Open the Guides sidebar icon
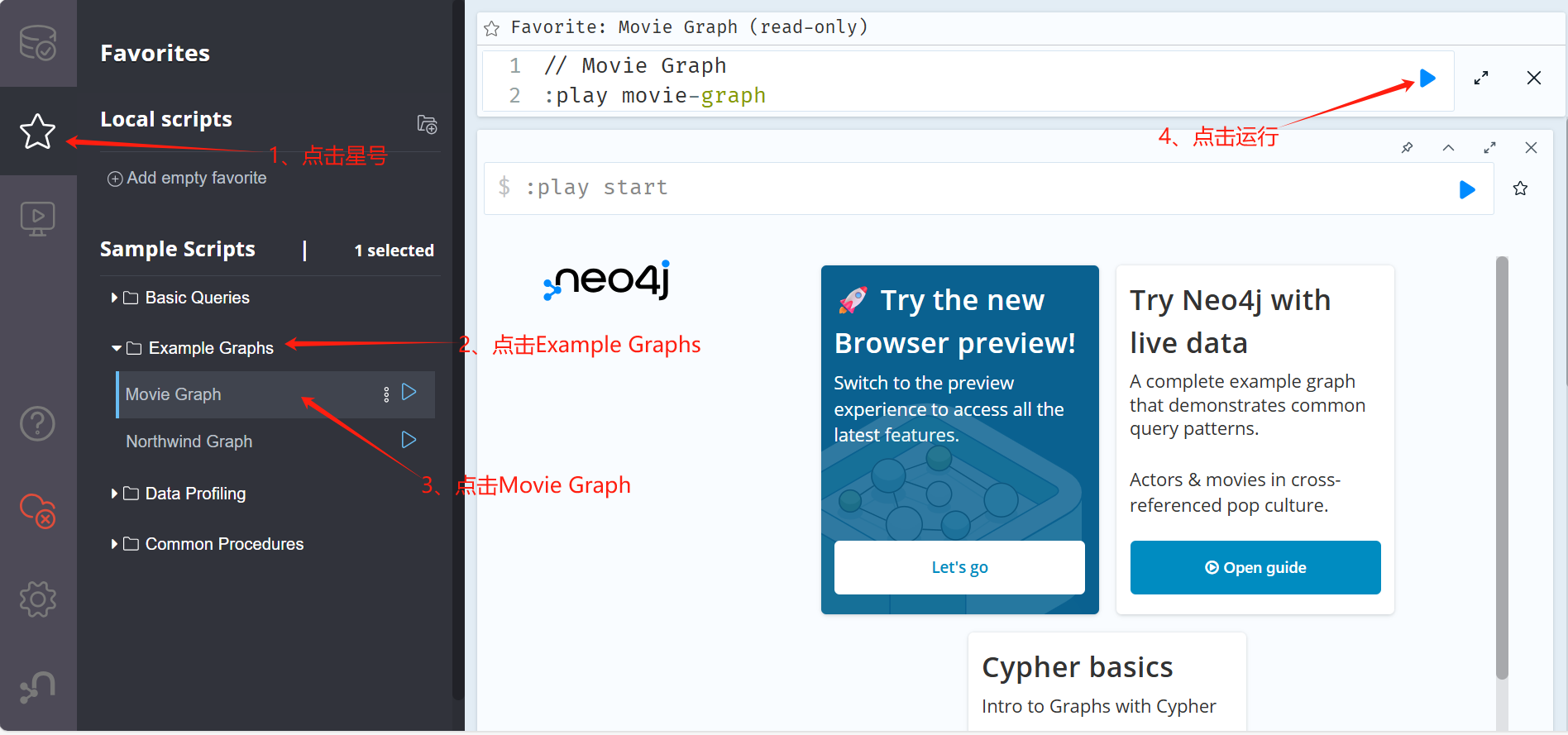The image size is (1568, 735). [37, 219]
